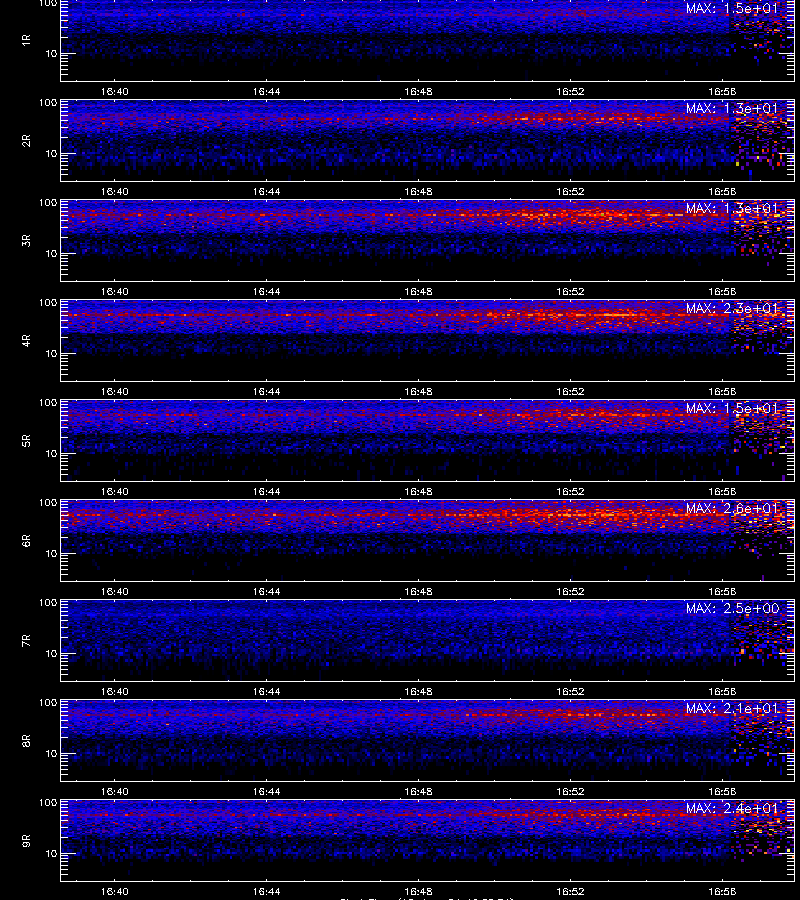Click the 16:44 time tick below panel 4R
This screenshot has width=800, height=900.
coord(266,391)
